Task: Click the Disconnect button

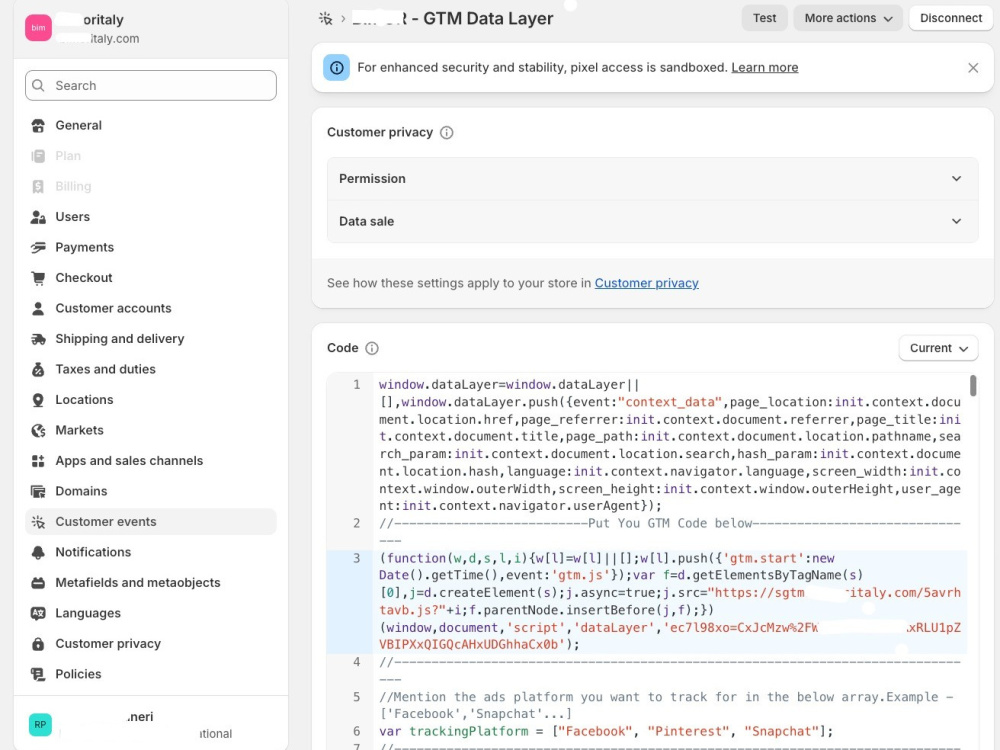Action: (950, 18)
